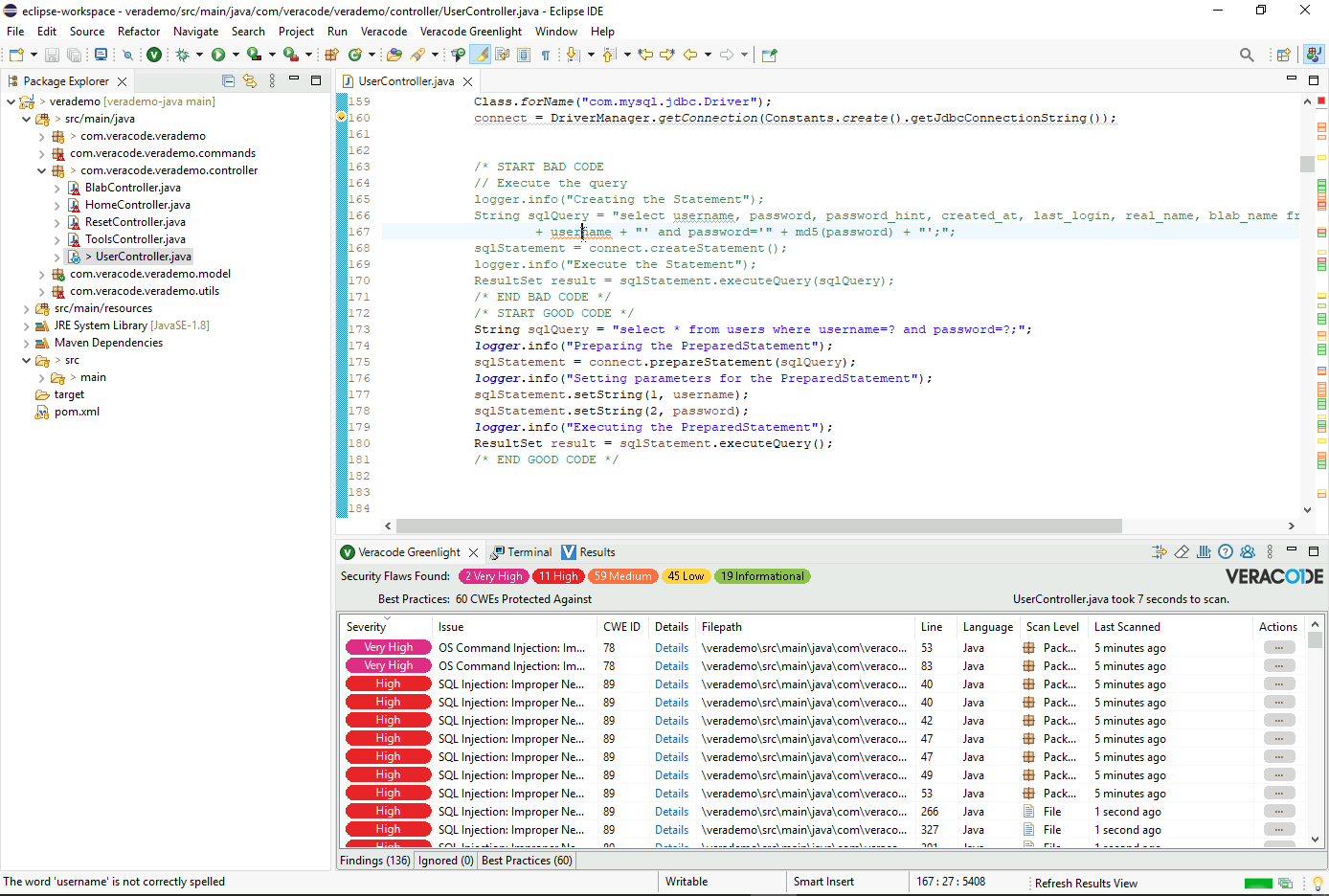Switch to the Results tab
1329x896 pixels.
click(x=589, y=552)
